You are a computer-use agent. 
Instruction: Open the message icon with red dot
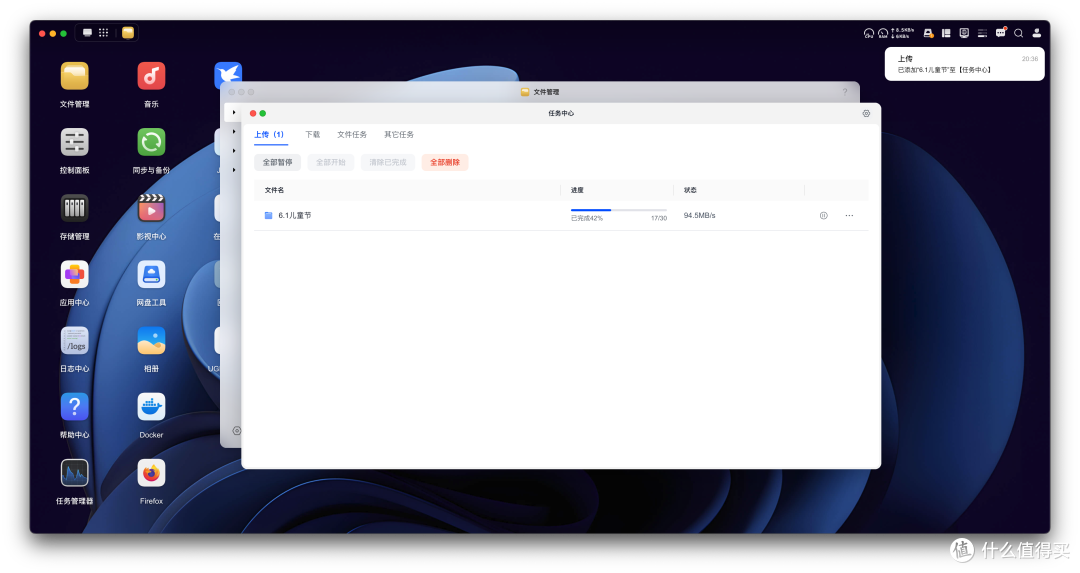(1001, 32)
